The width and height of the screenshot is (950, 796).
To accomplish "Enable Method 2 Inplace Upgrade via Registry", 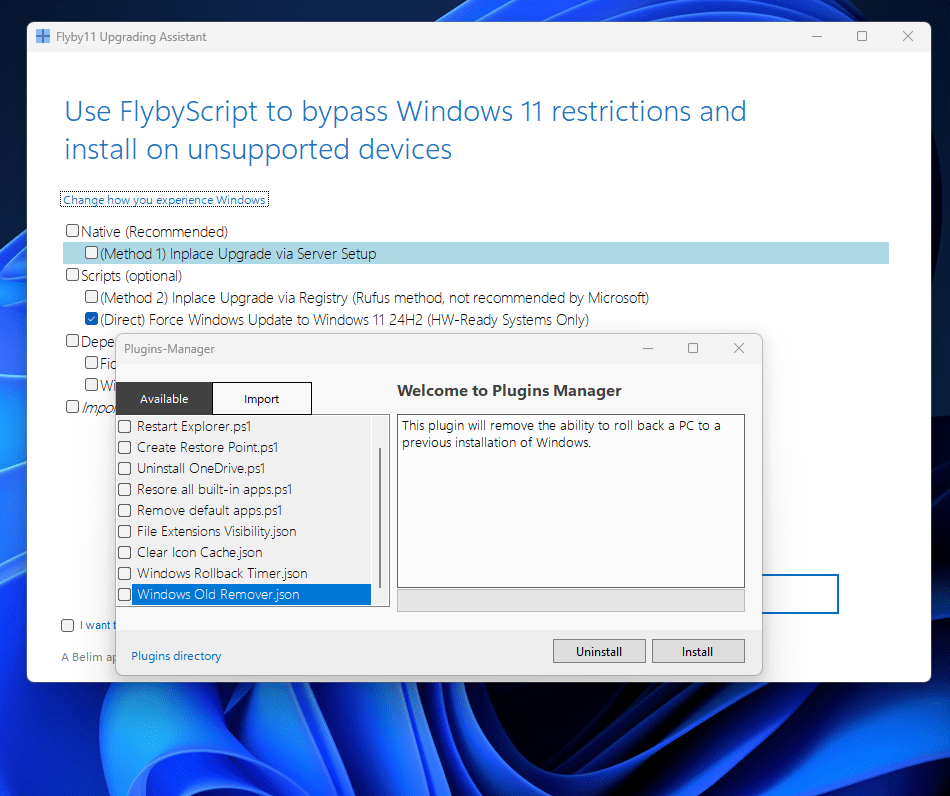I will [x=91, y=297].
